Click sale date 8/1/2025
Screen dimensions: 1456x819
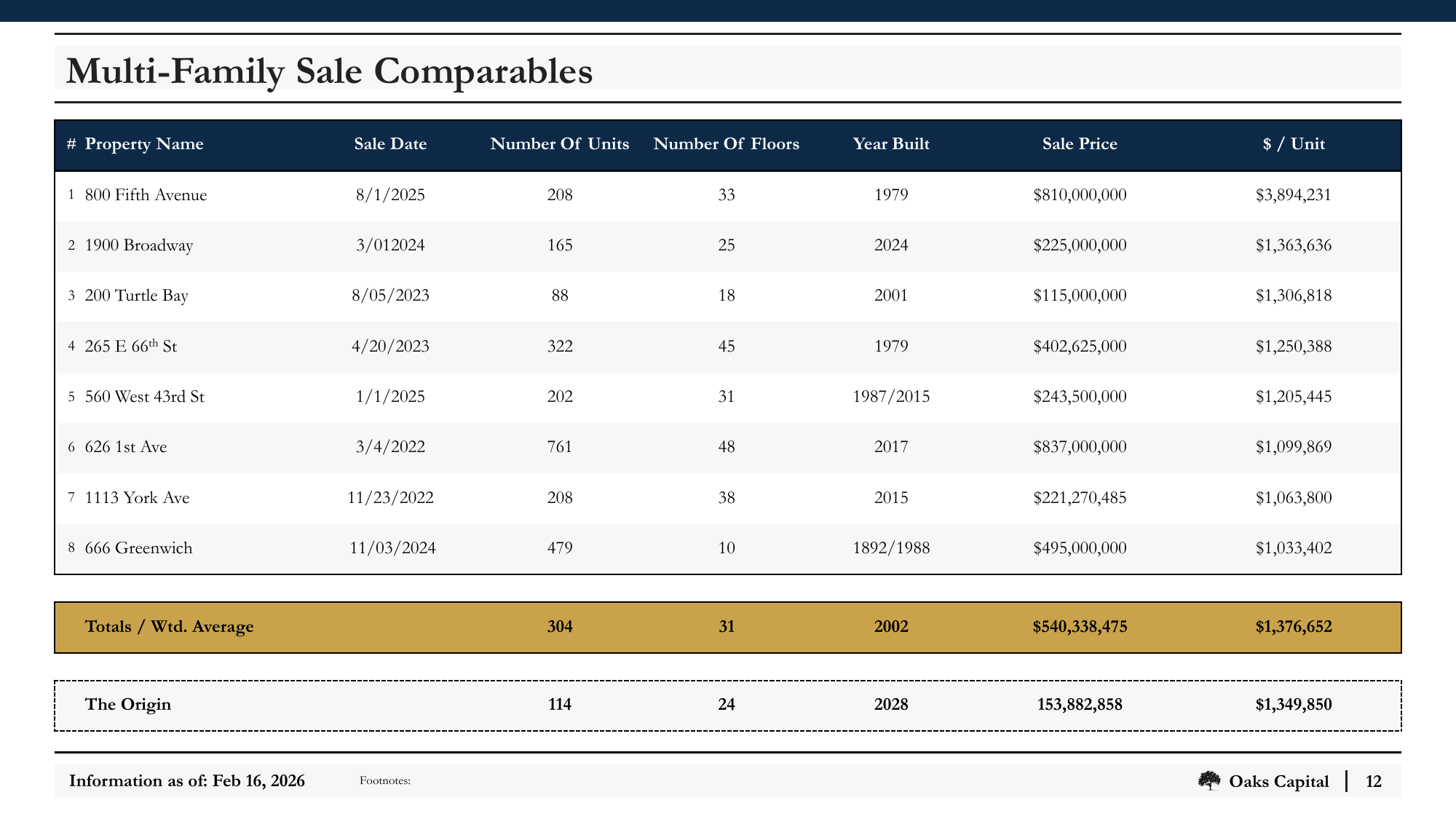390,195
